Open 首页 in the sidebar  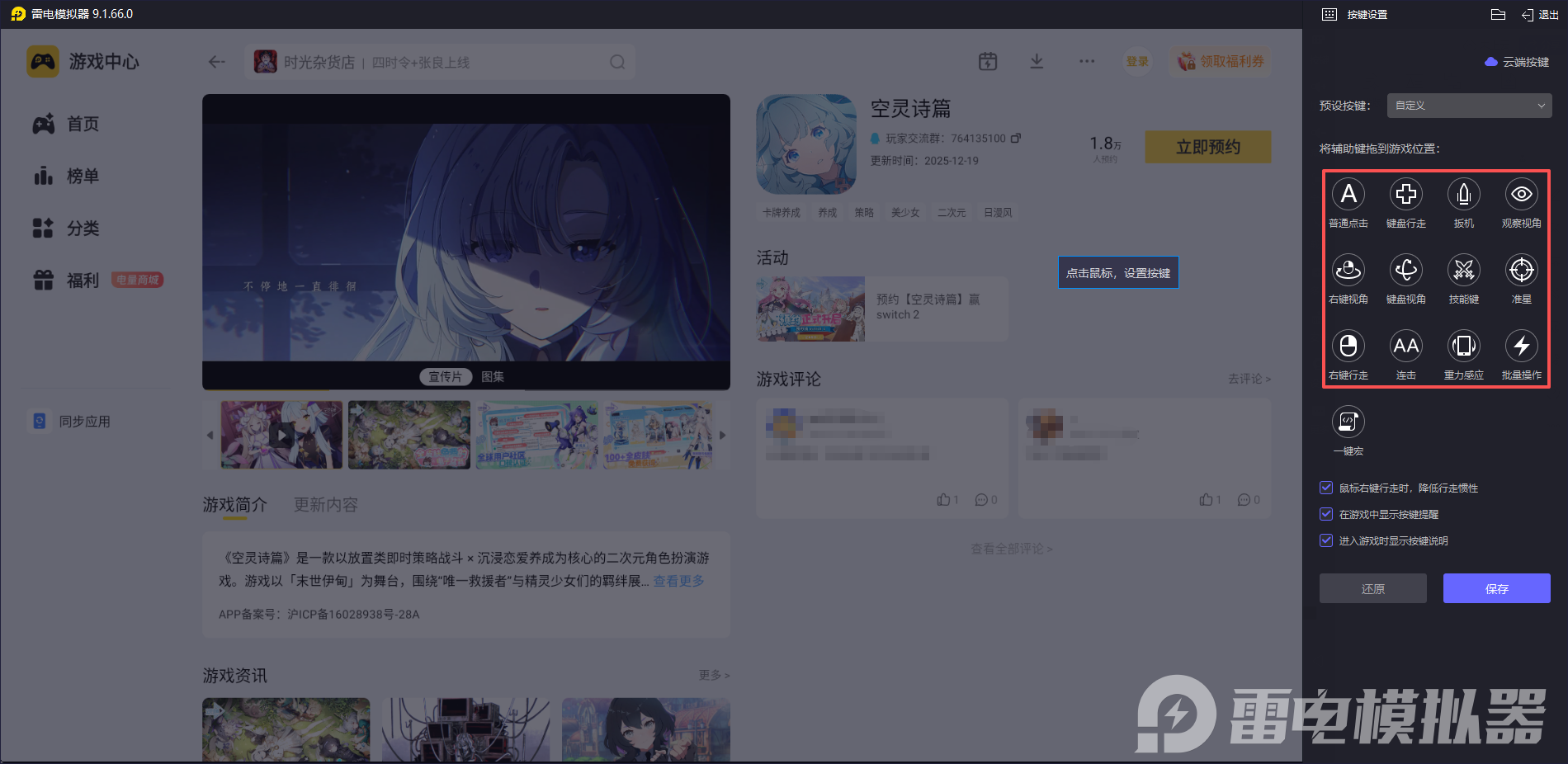tap(66, 124)
